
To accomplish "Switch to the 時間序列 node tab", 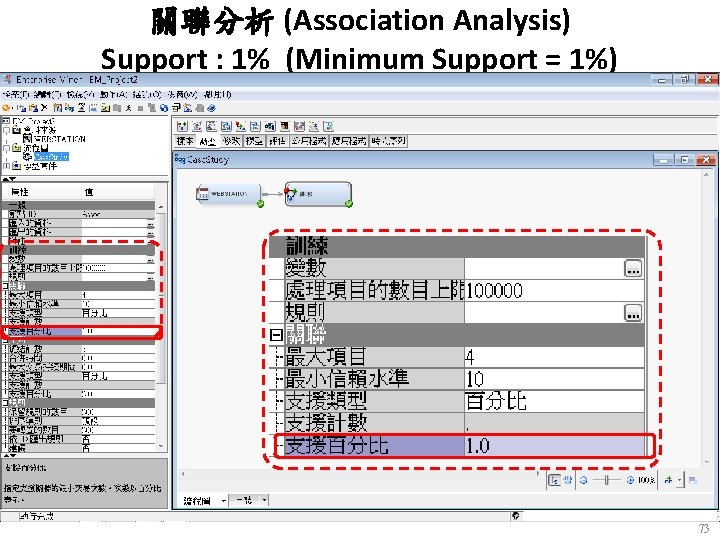I will click(388, 141).
